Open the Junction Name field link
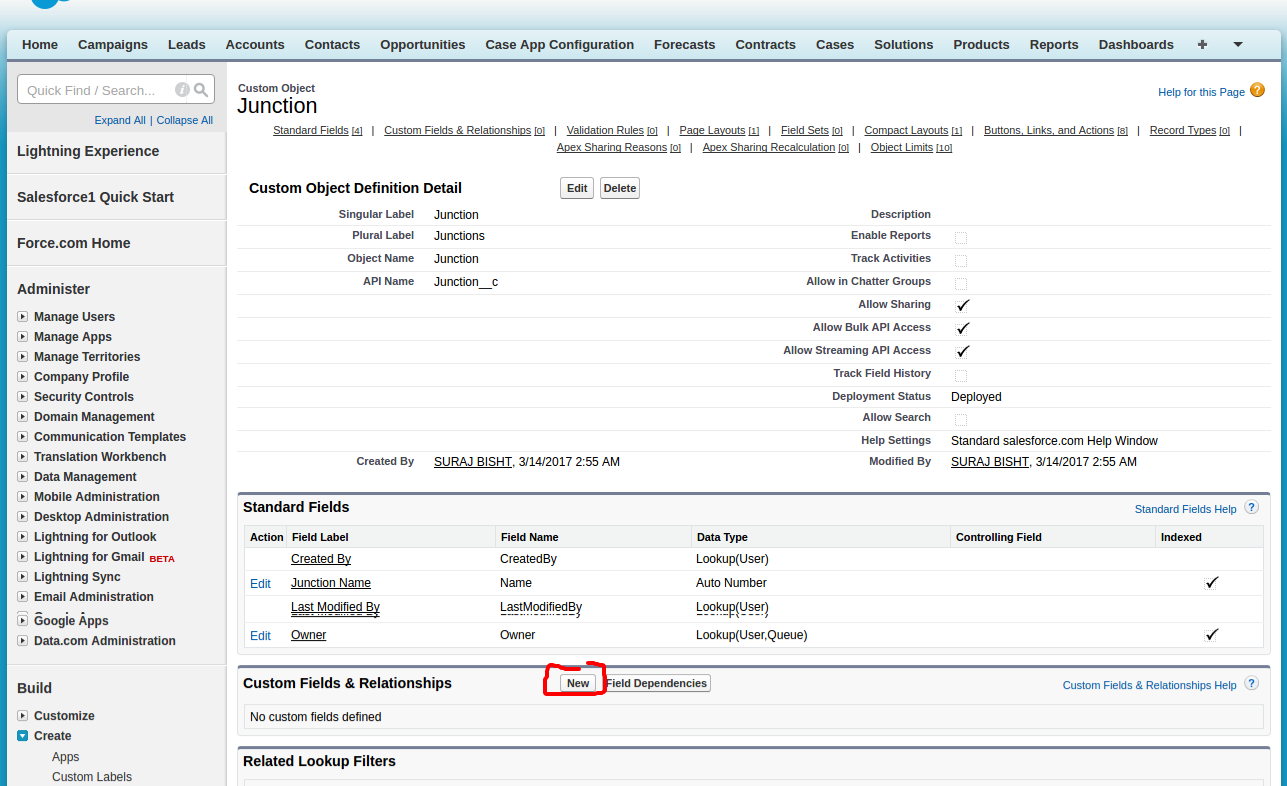1287x786 pixels. click(x=330, y=583)
